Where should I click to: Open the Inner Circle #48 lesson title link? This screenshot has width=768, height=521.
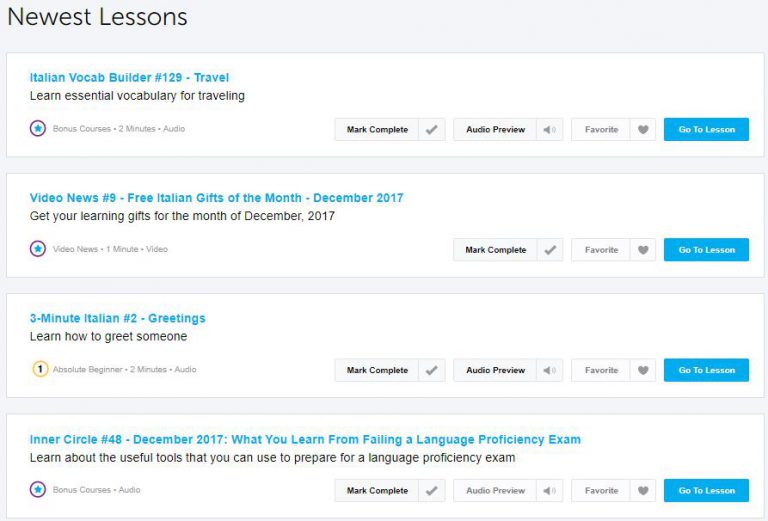point(305,439)
